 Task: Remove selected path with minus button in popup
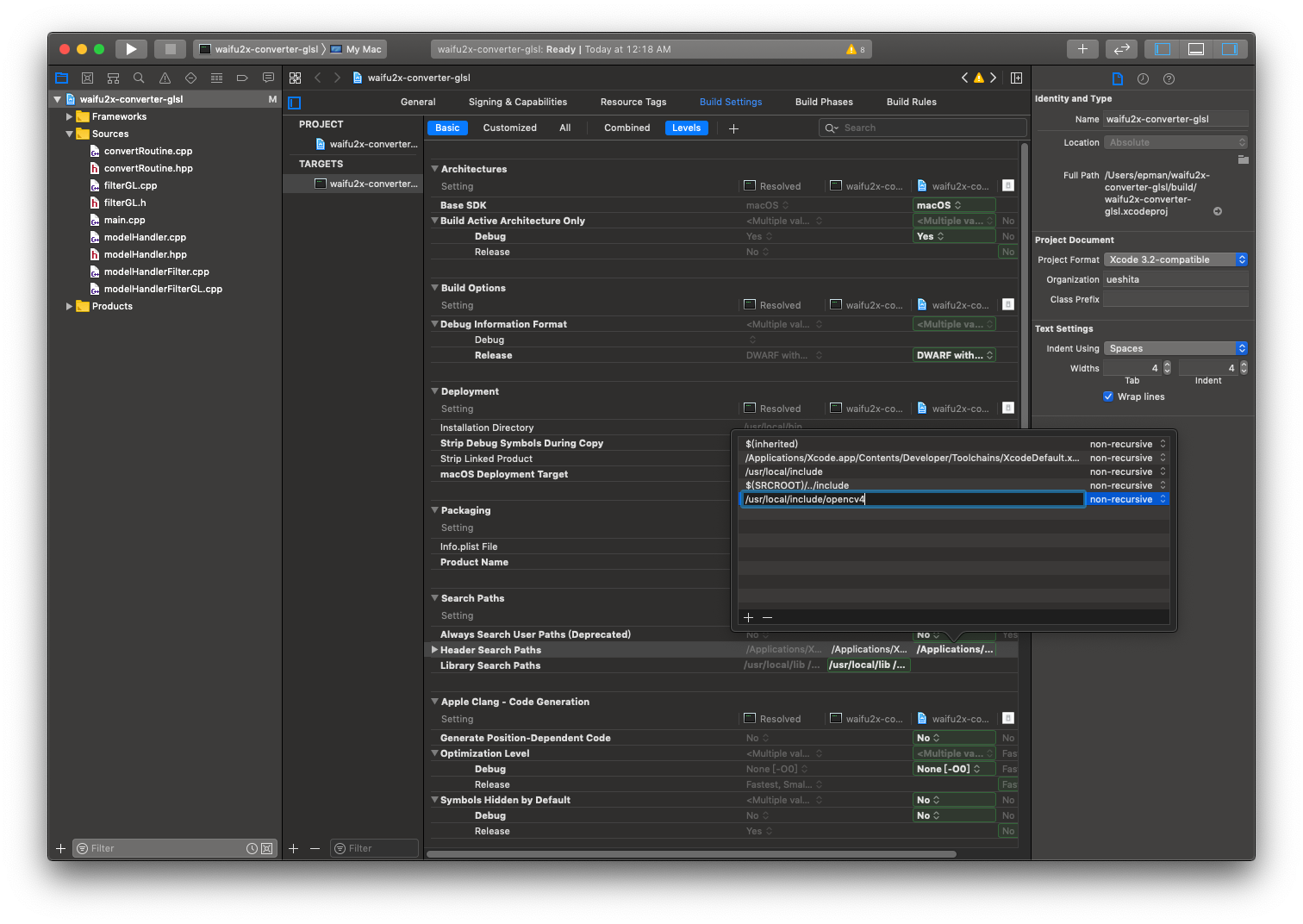tap(767, 617)
